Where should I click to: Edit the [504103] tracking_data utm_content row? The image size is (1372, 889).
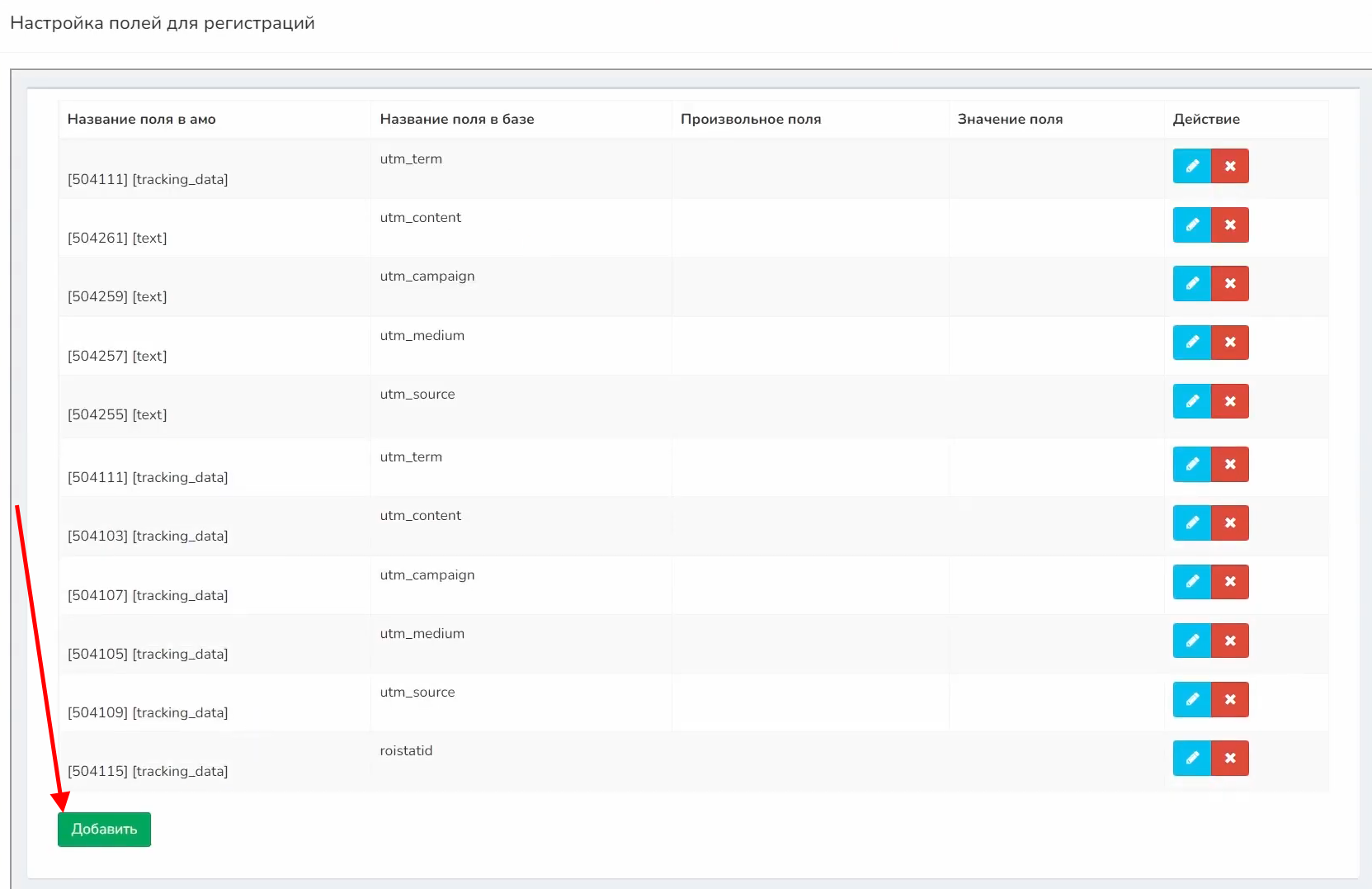click(x=1191, y=523)
